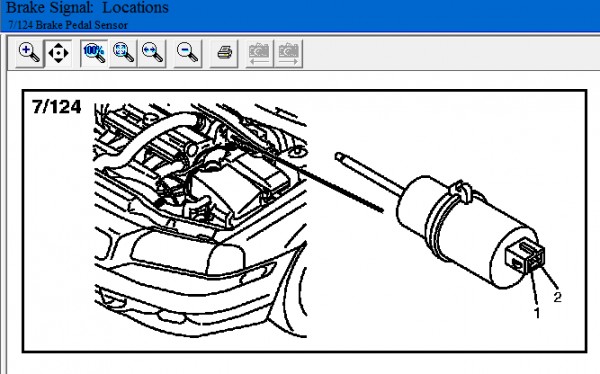This screenshot has width=600, height=374.
Task: Activate the pan arrows tool
Action: [58, 53]
